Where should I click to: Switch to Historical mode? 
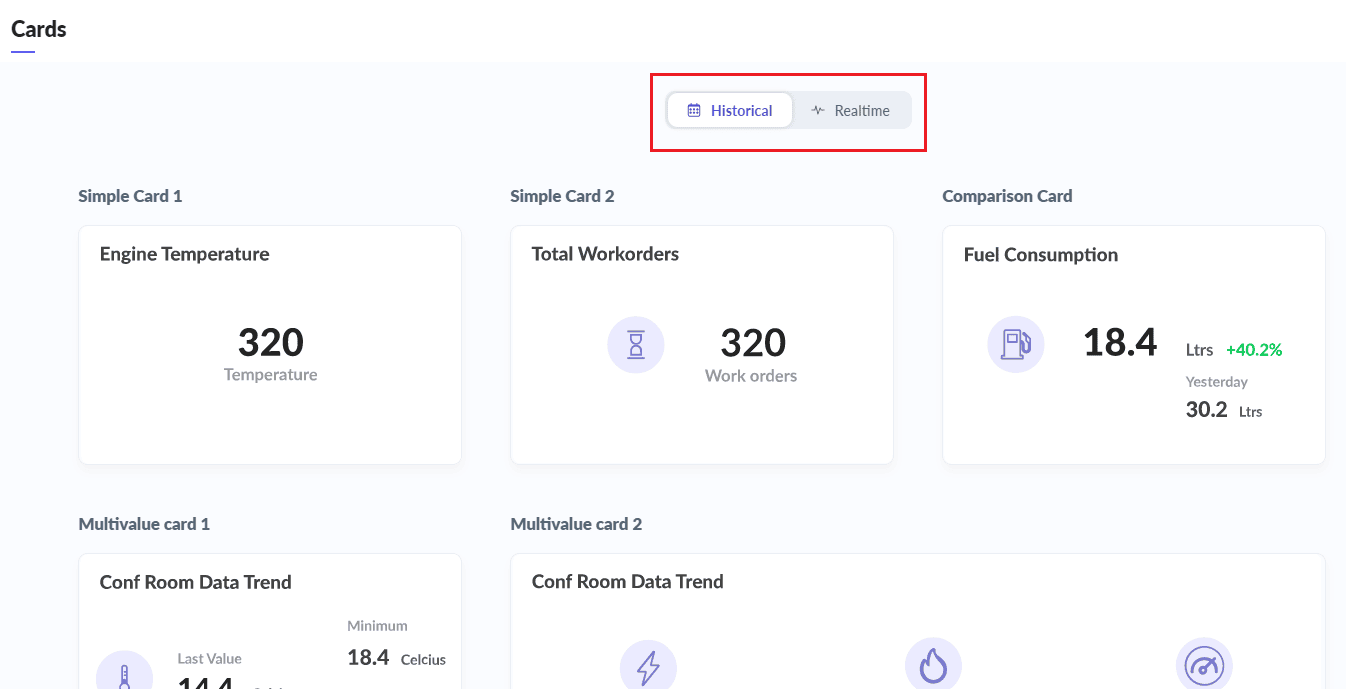coord(731,111)
